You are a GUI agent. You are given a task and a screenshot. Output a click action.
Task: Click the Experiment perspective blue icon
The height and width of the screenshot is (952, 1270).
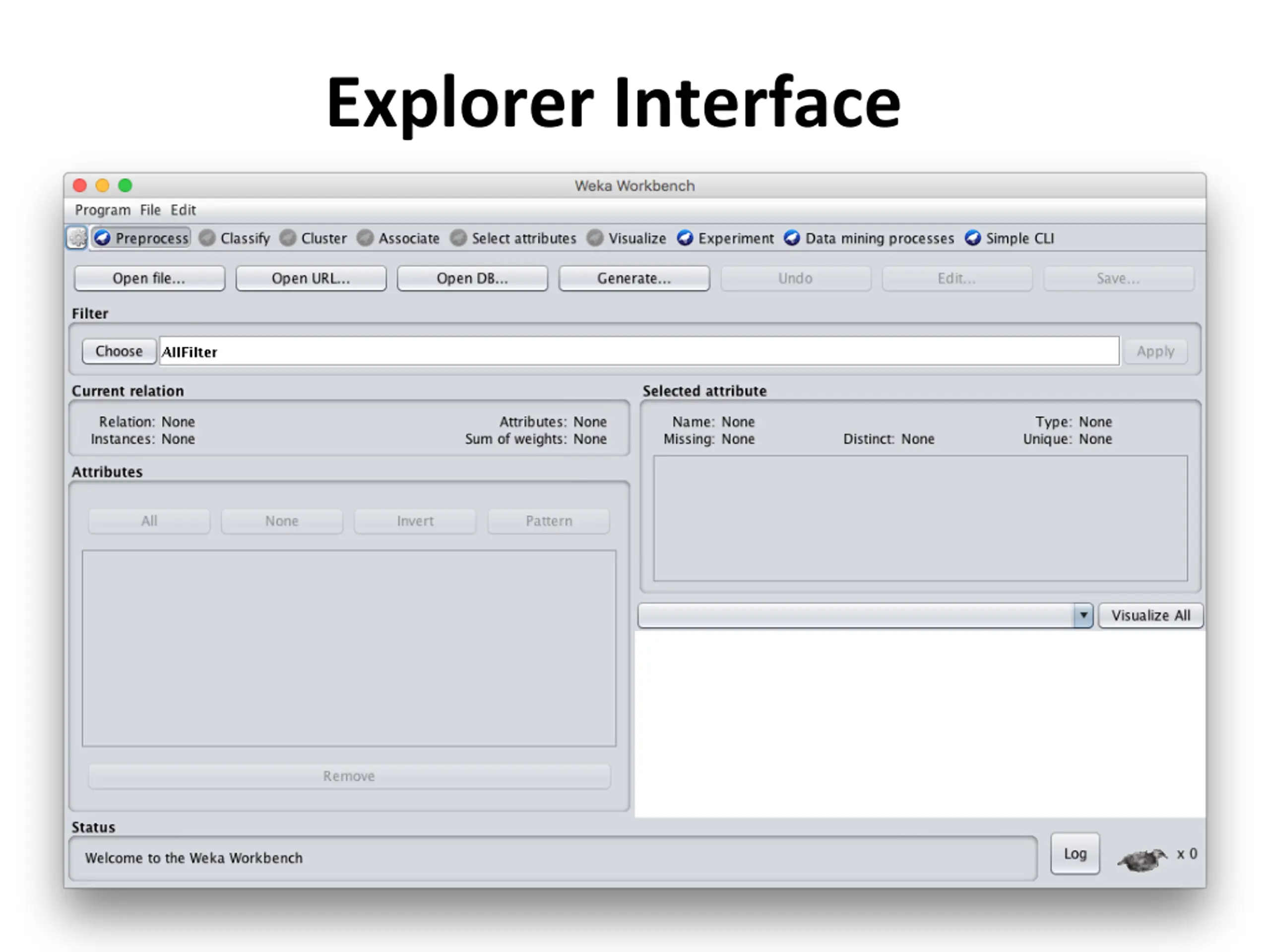click(685, 238)
